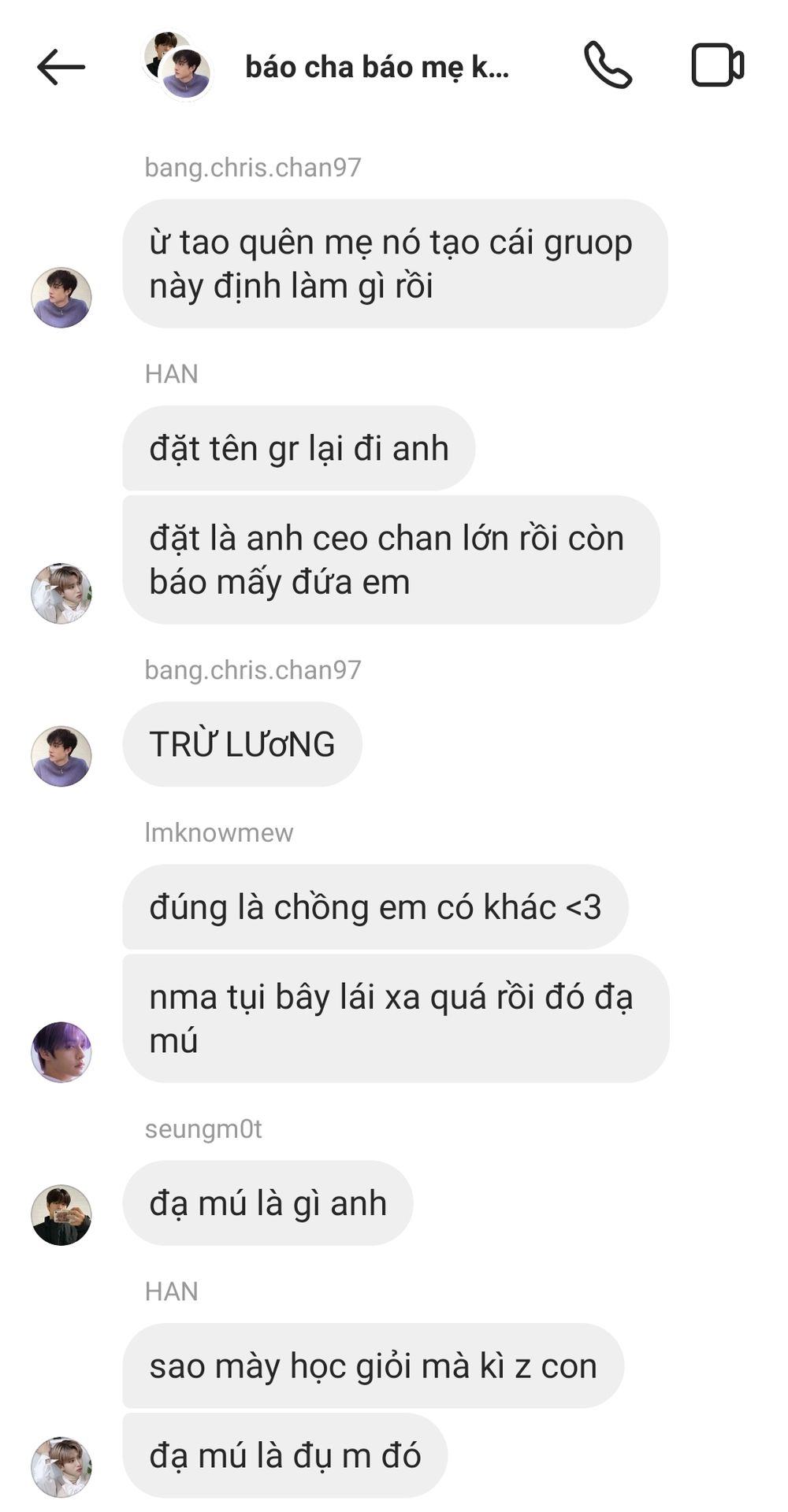The image size is (788, 1512).
Task: Open seungm0t's mirror selfie avatar
Action: click(61, 1215)
